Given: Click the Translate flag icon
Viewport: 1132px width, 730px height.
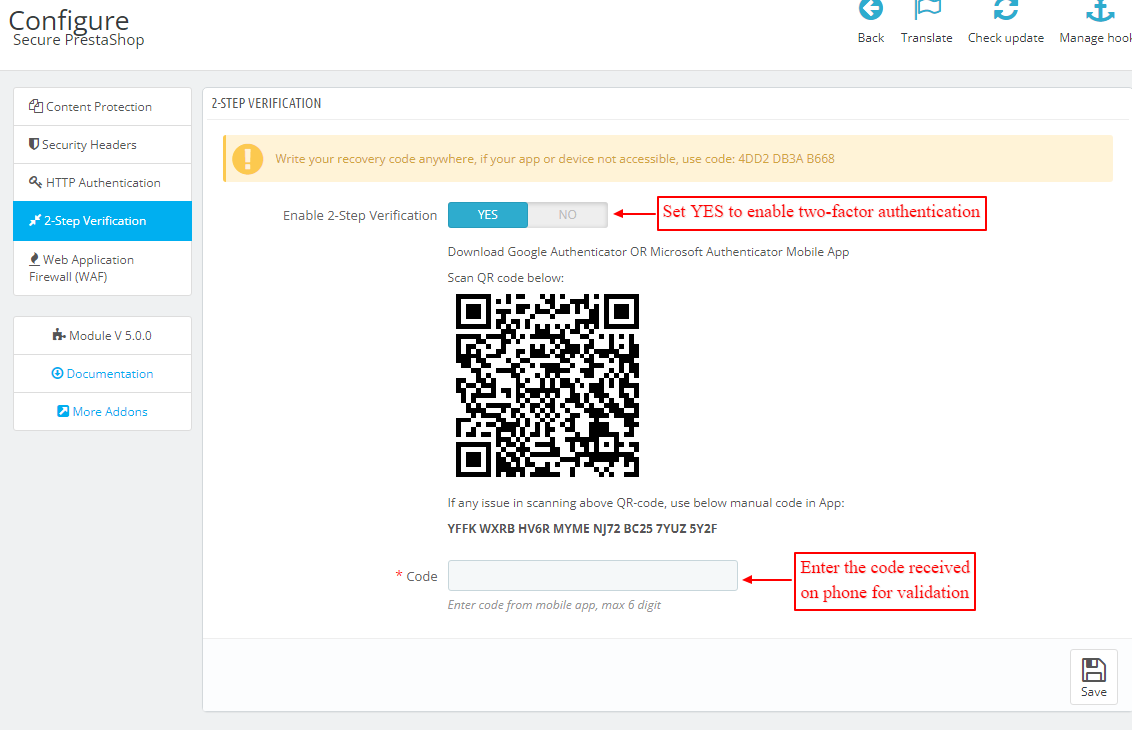Looking at the screenshot, I should 927,10.
